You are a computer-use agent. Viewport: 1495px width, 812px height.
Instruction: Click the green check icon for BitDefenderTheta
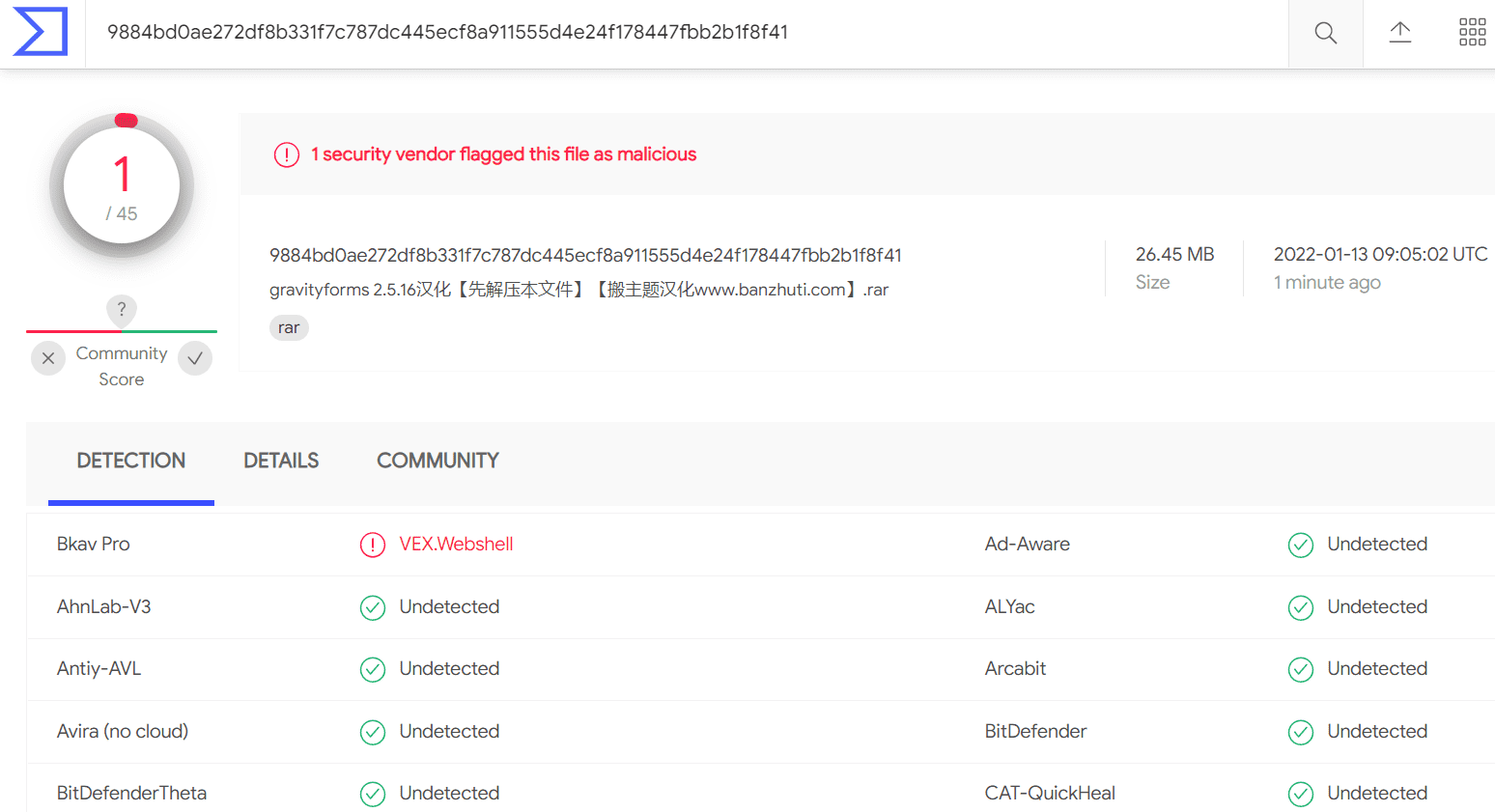click(373, 794)
